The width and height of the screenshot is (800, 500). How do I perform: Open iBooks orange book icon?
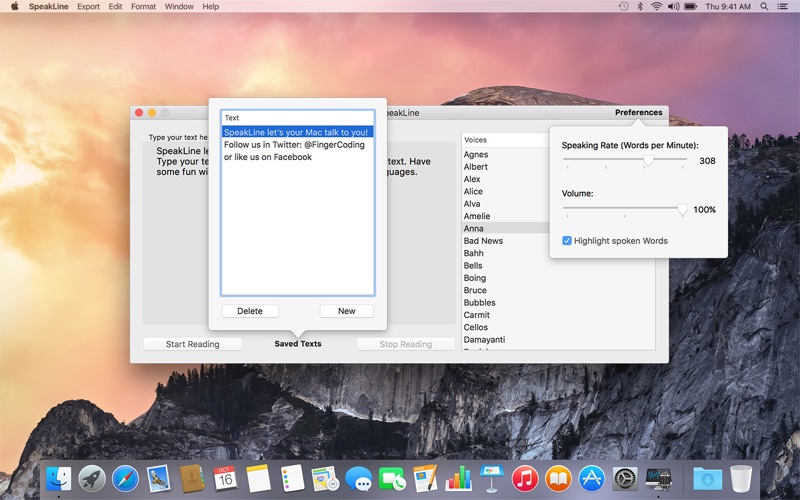coord(558,479)
